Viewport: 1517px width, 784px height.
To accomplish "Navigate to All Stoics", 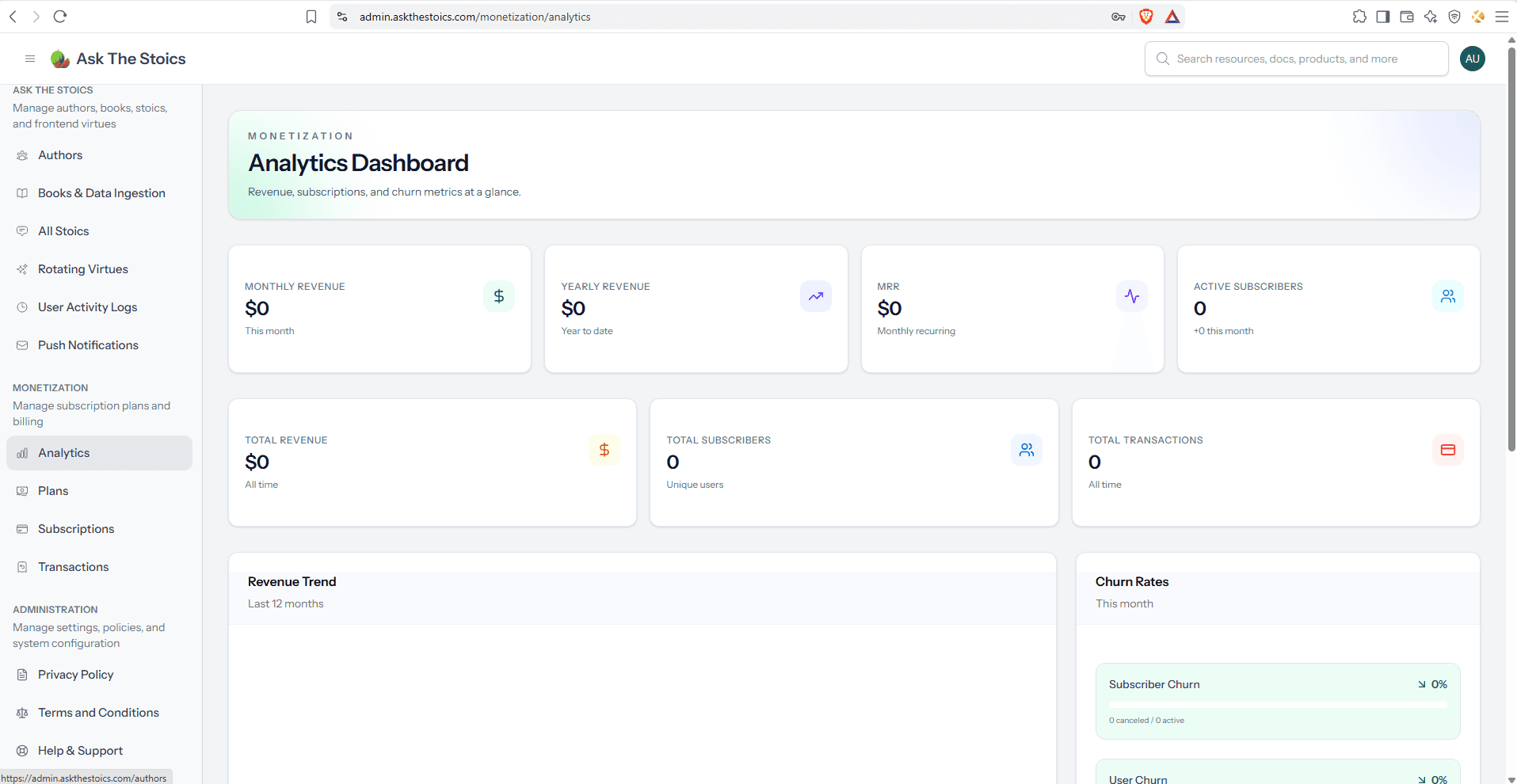I will (99, 231).
